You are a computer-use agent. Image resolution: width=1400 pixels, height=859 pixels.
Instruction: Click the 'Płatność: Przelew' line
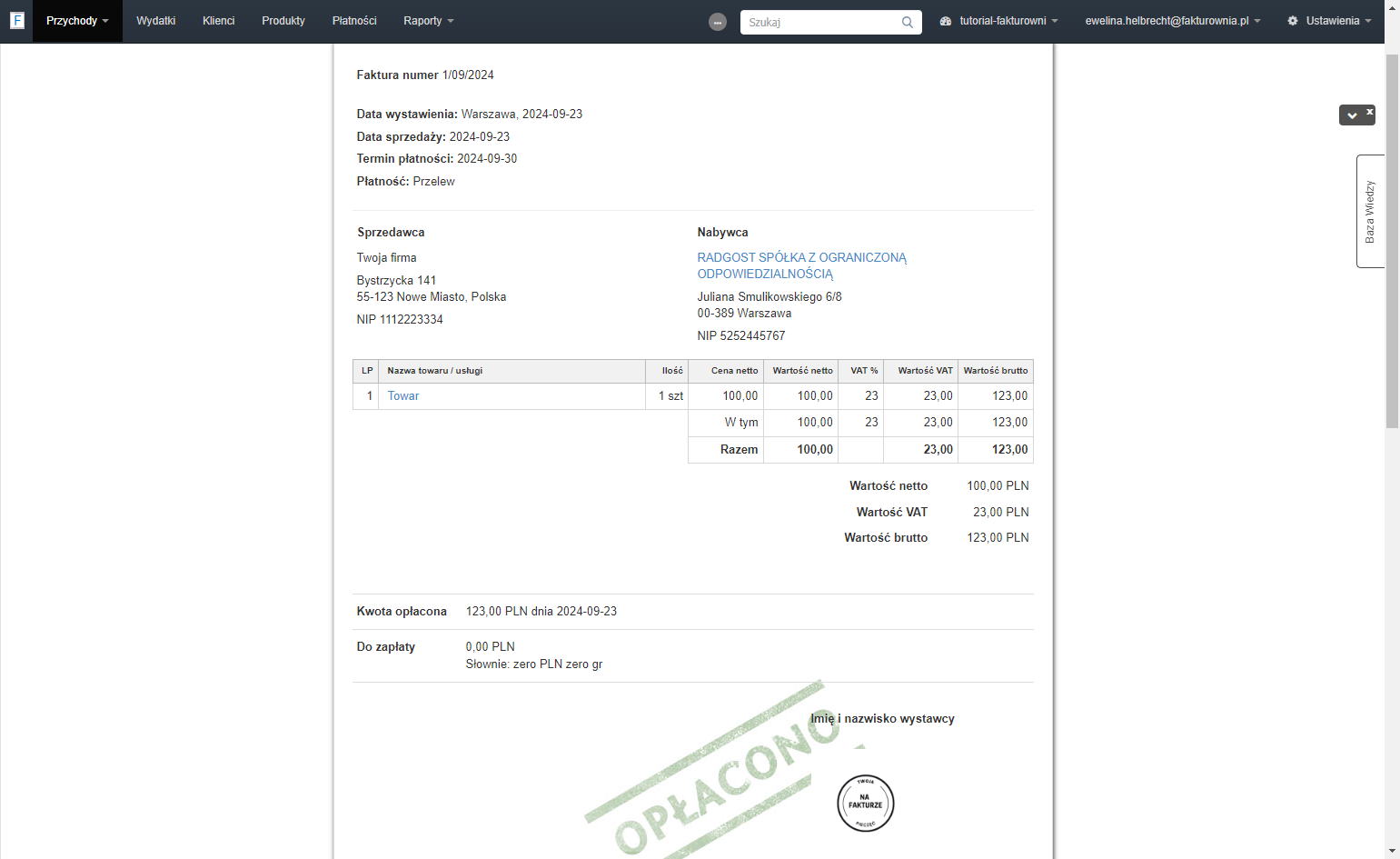(406, 182)
